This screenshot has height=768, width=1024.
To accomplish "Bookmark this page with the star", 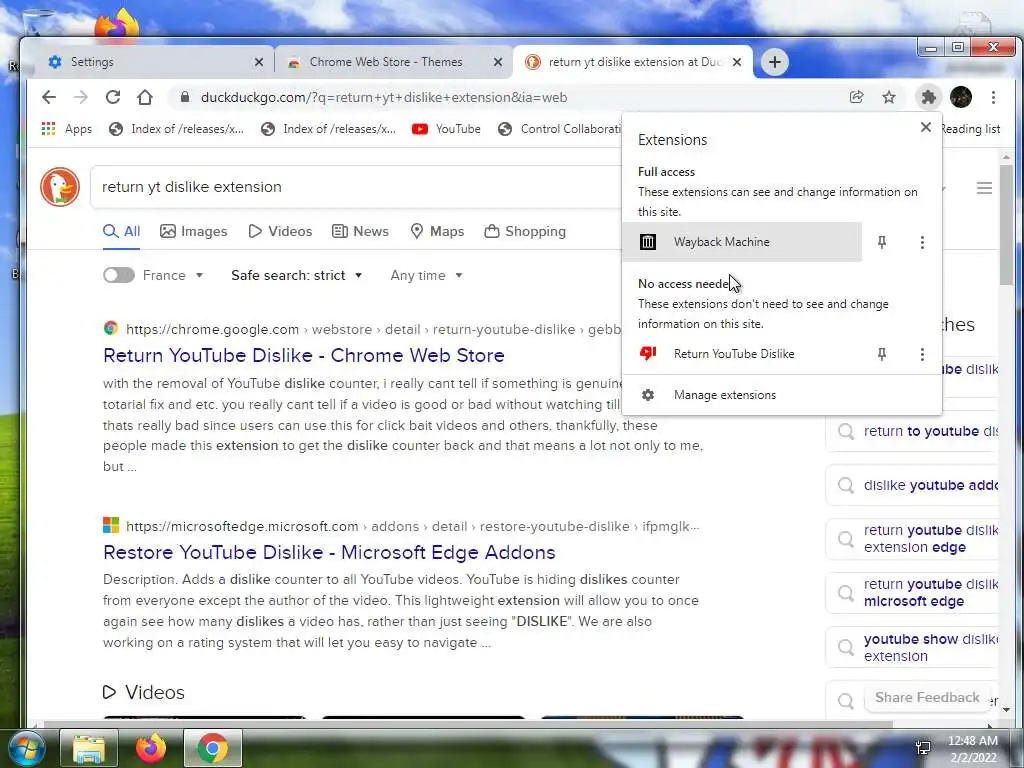I will point(889,97).
